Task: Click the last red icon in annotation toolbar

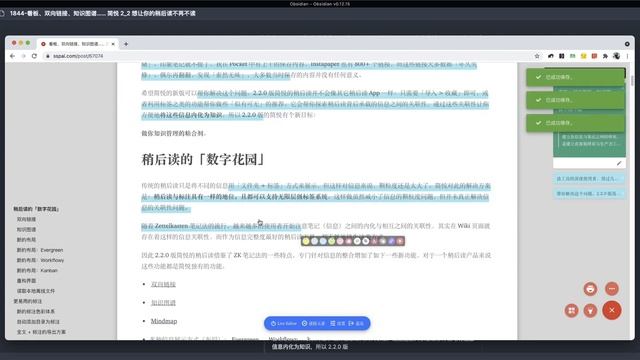Action: [400, 241]
